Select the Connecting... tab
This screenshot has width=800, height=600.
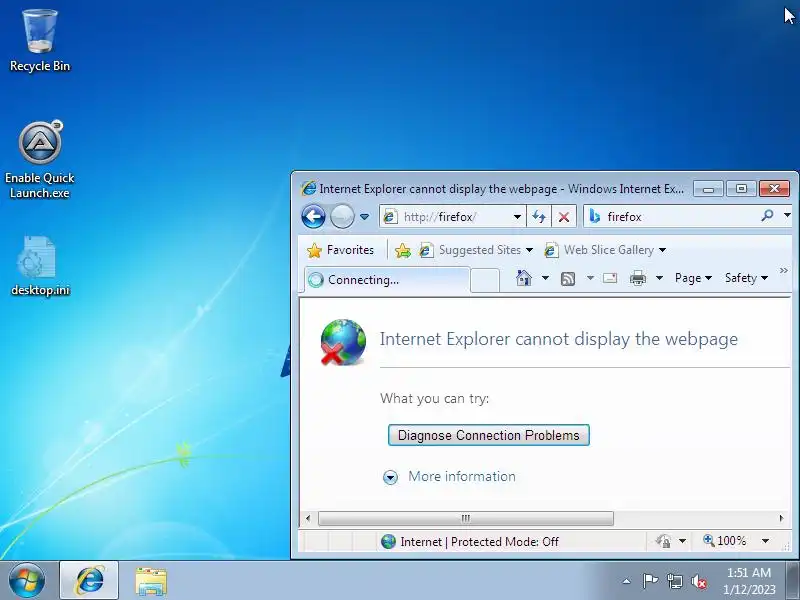(387, 280)
